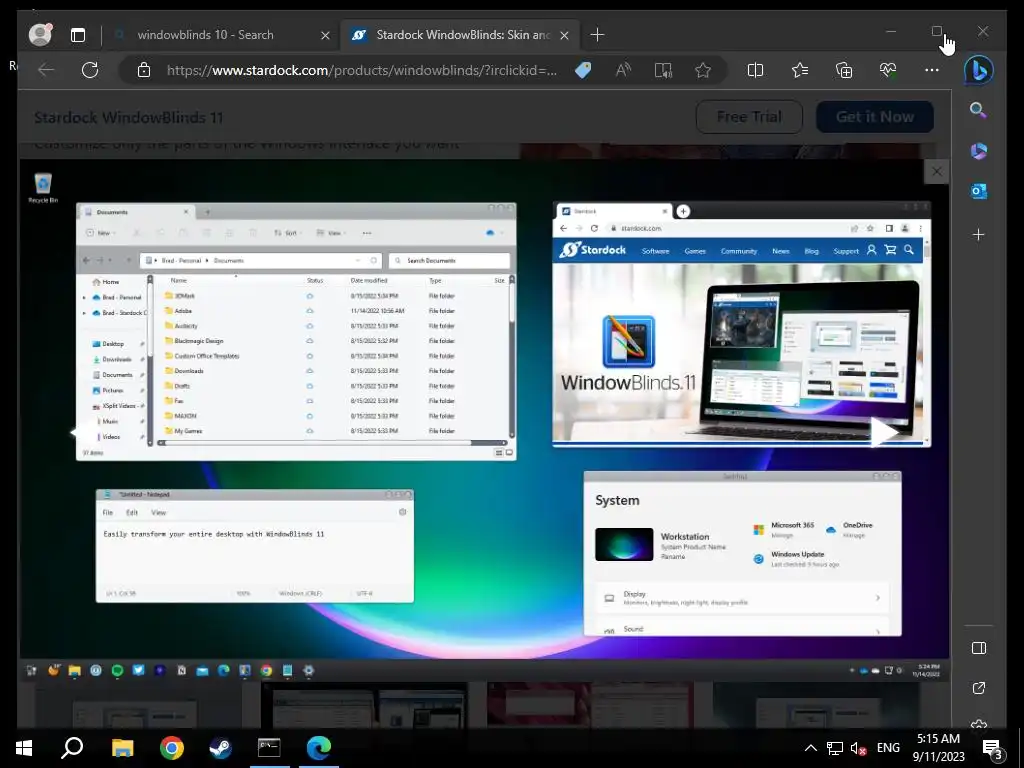
Task: Open the Bing Chat sidebar button
Action: pyautogui.click(x=978, y=71)
